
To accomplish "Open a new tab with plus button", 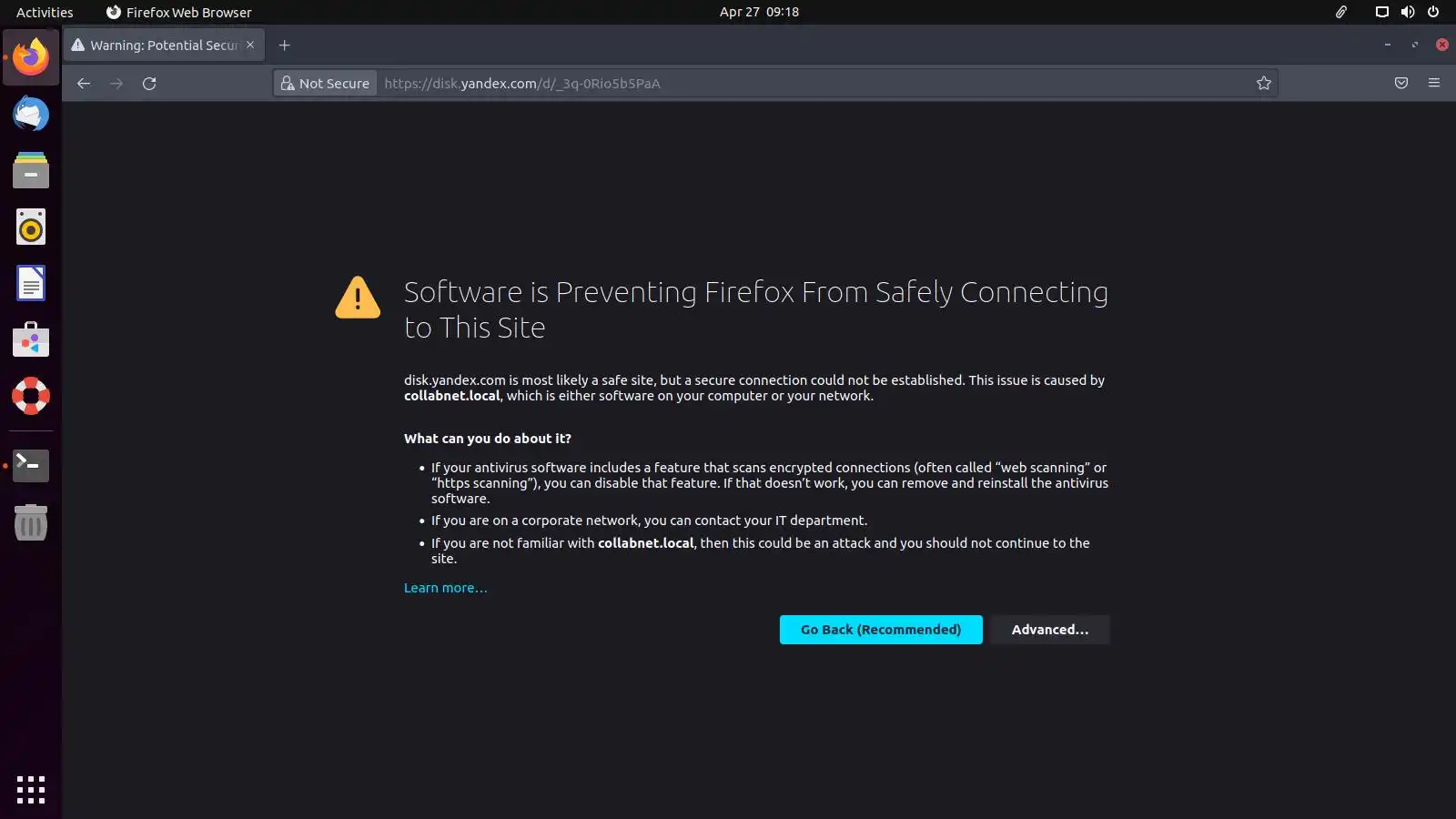I will (x=285, y=45).
